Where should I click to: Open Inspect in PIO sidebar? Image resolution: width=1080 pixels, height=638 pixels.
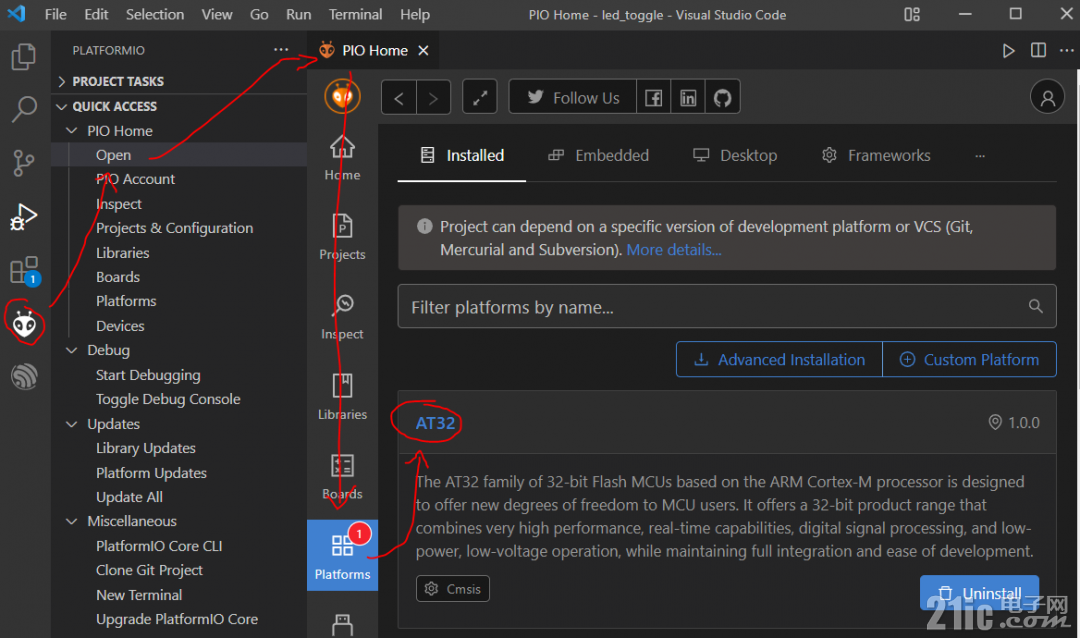coord(342,317)
